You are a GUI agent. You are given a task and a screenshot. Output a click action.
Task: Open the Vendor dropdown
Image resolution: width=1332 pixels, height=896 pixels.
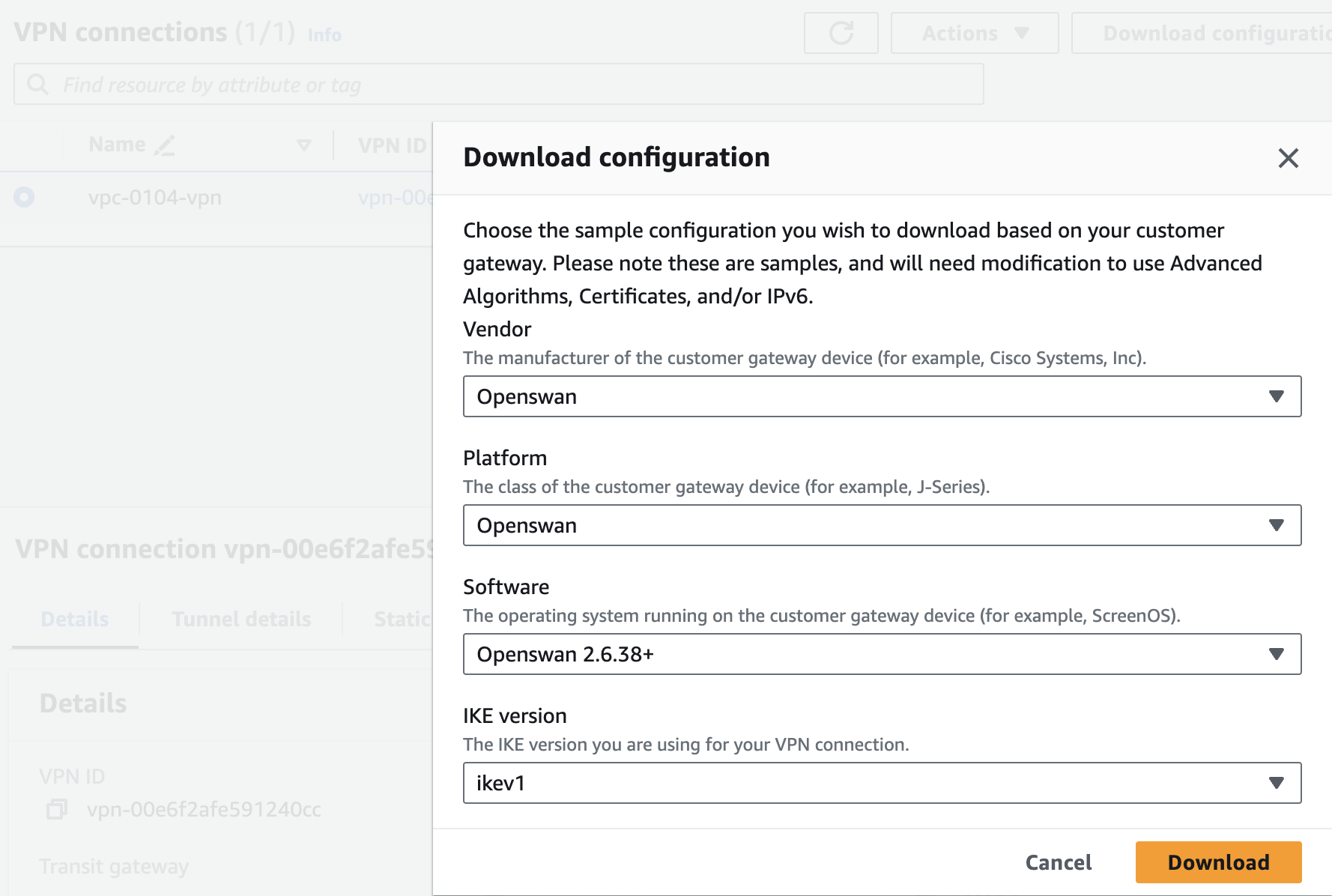882,396
